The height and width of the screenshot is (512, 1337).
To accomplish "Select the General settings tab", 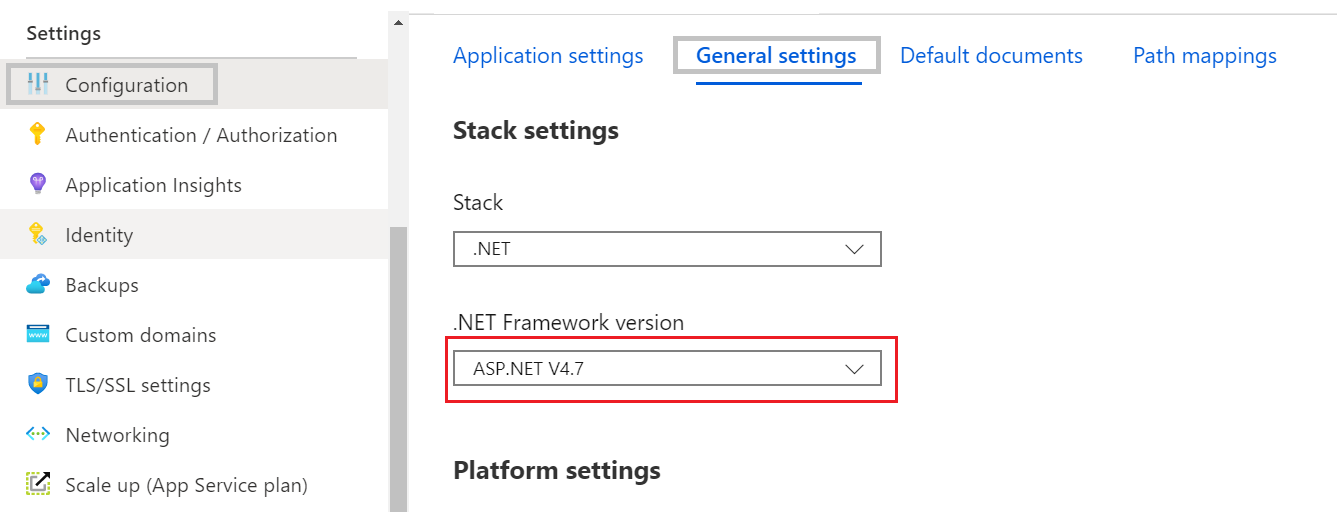I will point(776,56).
